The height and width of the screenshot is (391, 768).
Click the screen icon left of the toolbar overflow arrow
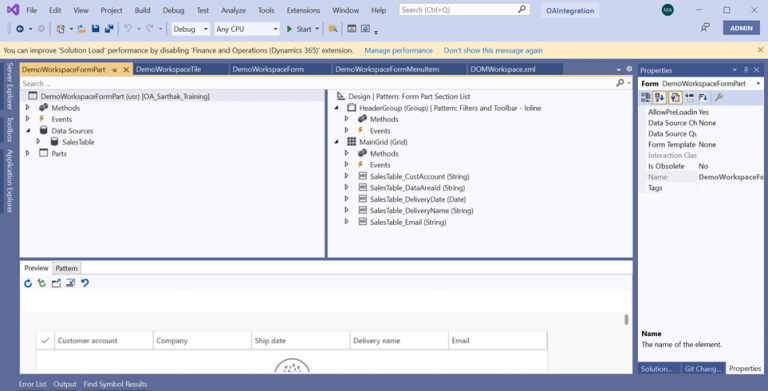tap(365, 29)
